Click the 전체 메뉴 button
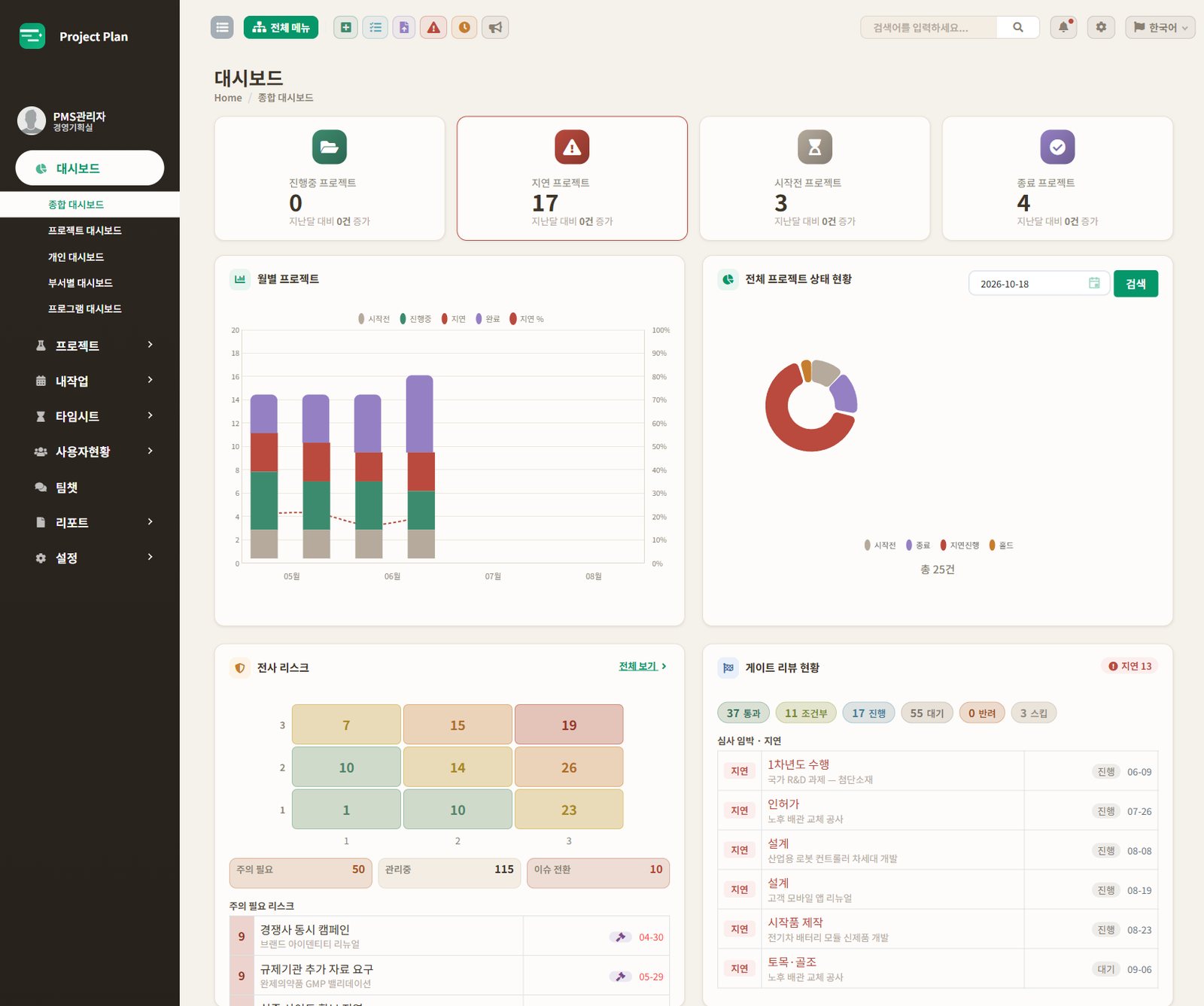Screen dimensions: 1204x1006 281,27
